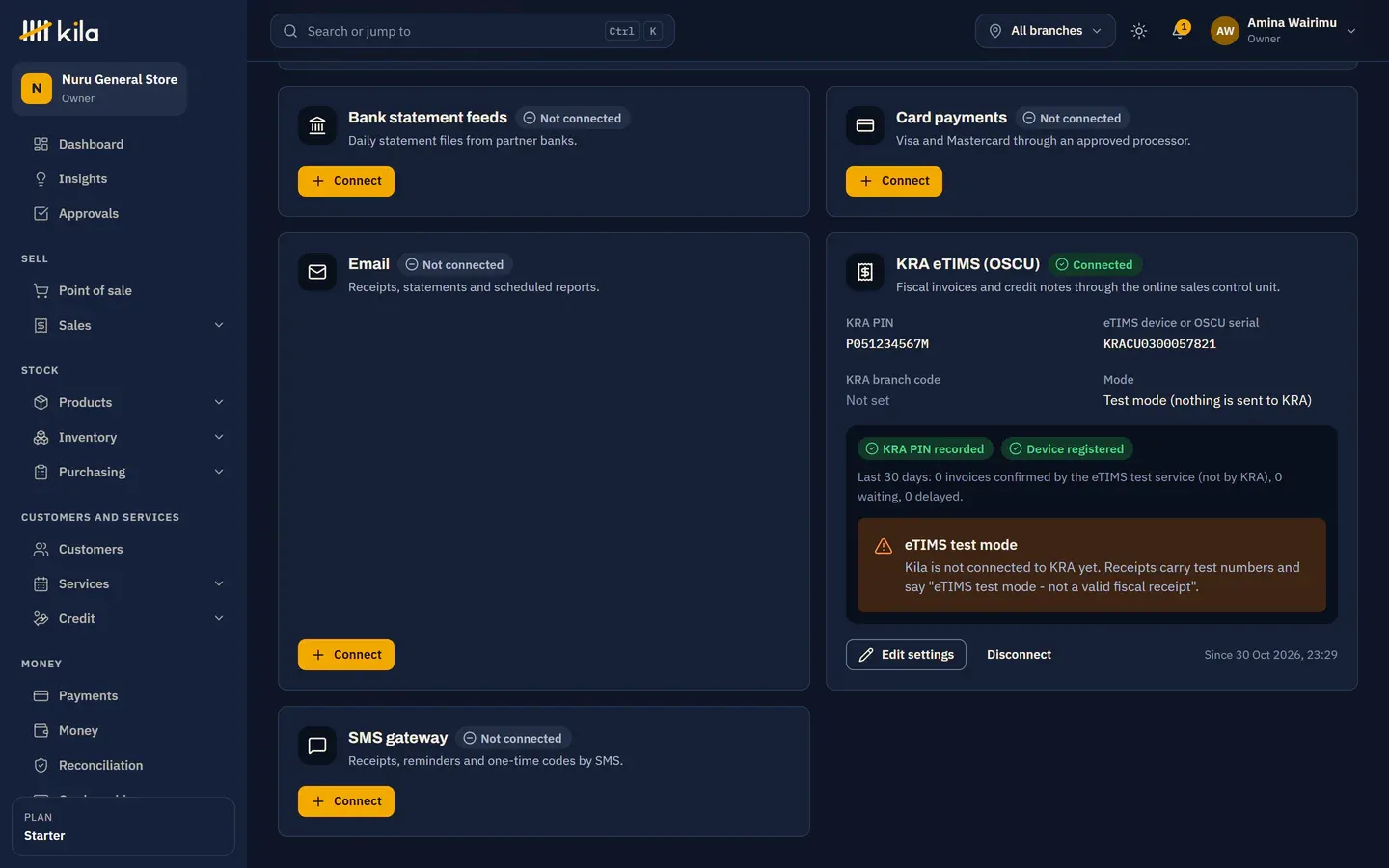Click Edit settings for KRA eTIMS
1389x868 pixels.
click(x=906, y=655)
